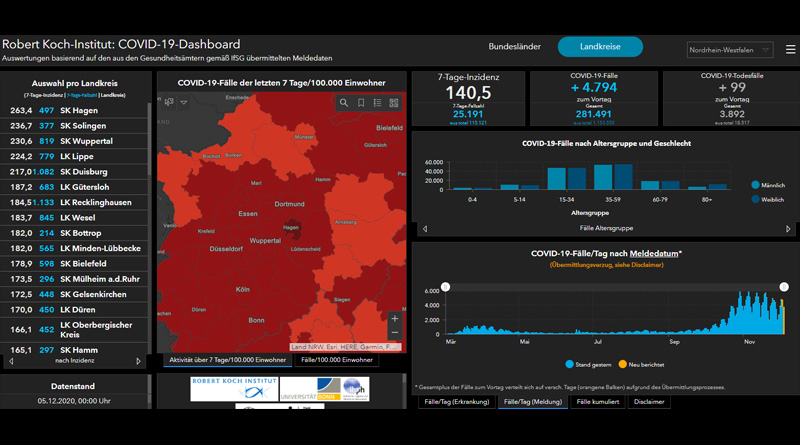Switch to Bundesländer view
800x445 pixels.
514,46
